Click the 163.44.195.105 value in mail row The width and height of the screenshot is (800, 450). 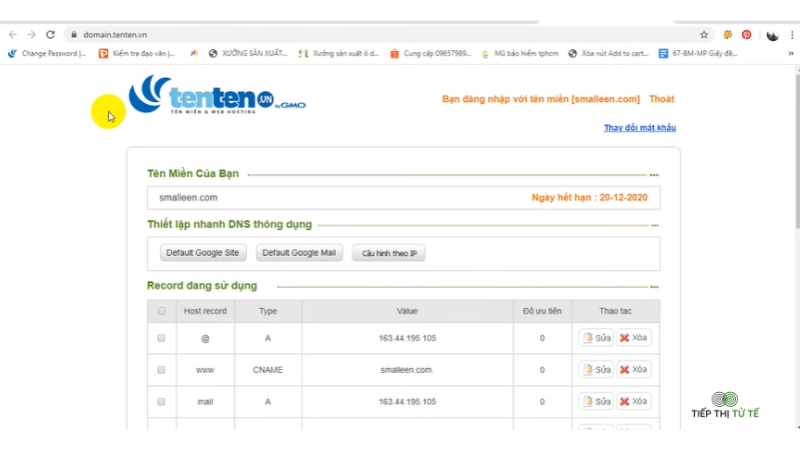point(407,402)
